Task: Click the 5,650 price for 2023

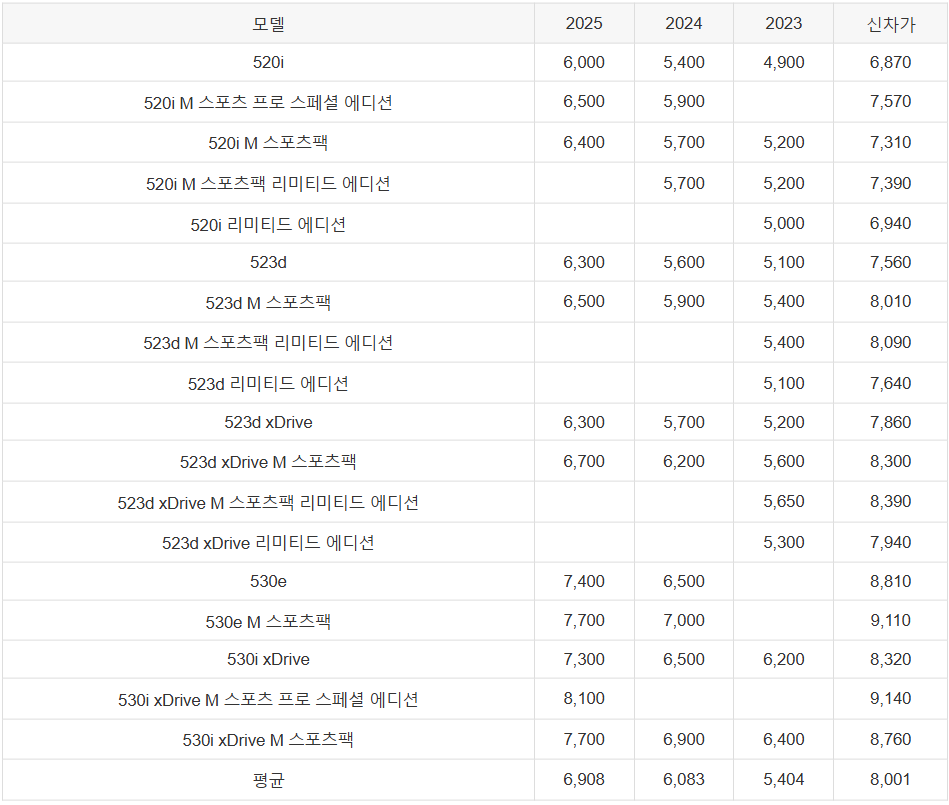Action: [784, 502]
